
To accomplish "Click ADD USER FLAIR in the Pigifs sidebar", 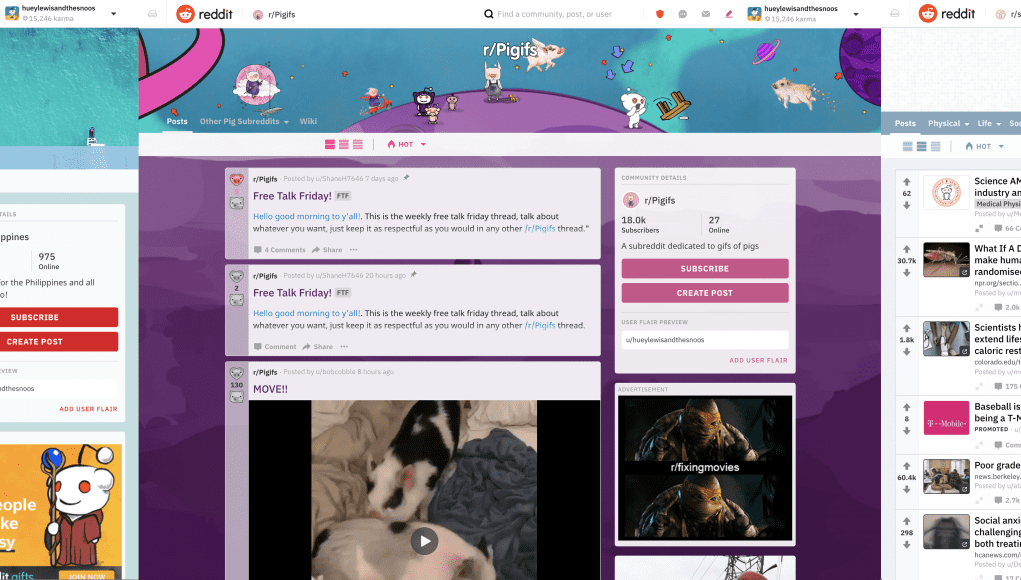I will (759, 360).
